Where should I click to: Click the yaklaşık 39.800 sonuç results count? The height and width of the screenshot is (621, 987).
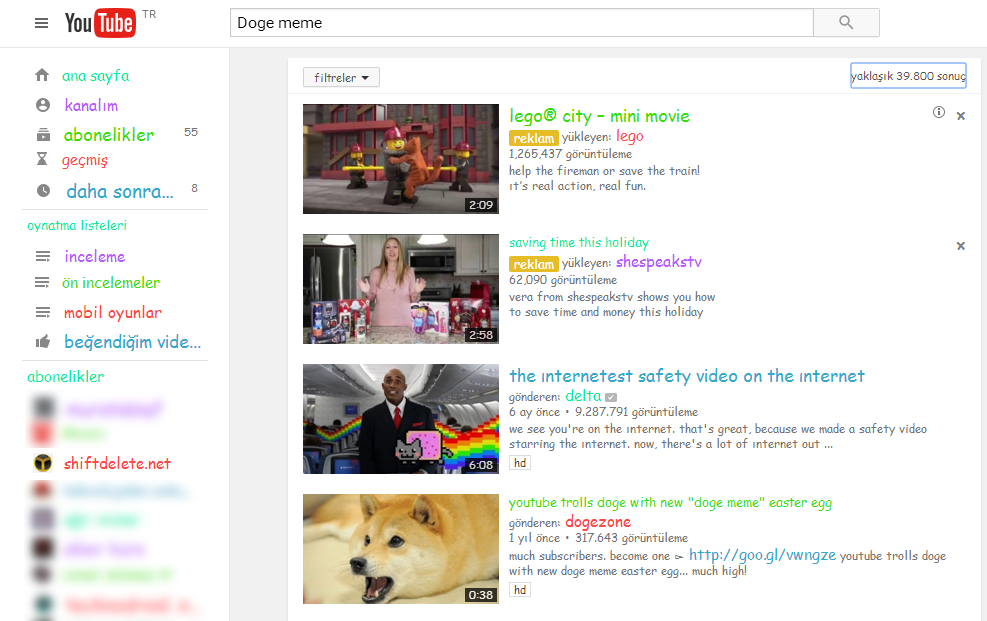908,76
